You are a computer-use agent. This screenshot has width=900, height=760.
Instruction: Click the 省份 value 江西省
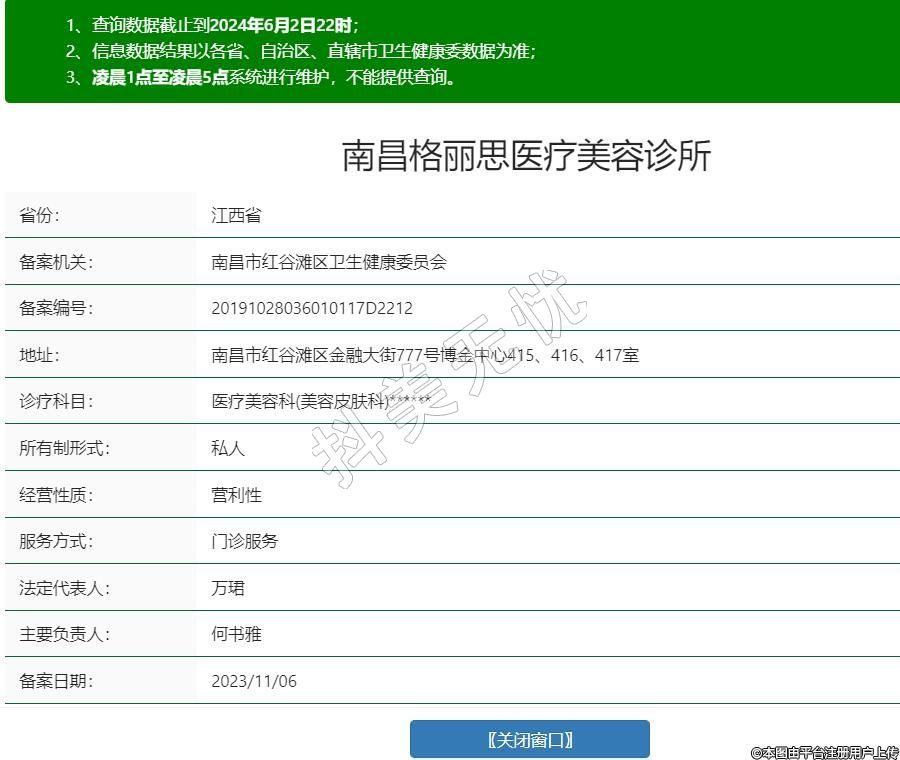[x=236, y=216]
